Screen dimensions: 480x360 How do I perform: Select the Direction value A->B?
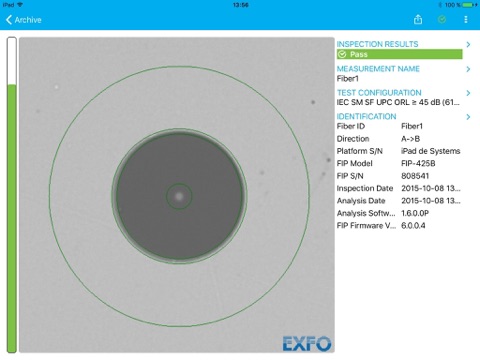(410, 139)
